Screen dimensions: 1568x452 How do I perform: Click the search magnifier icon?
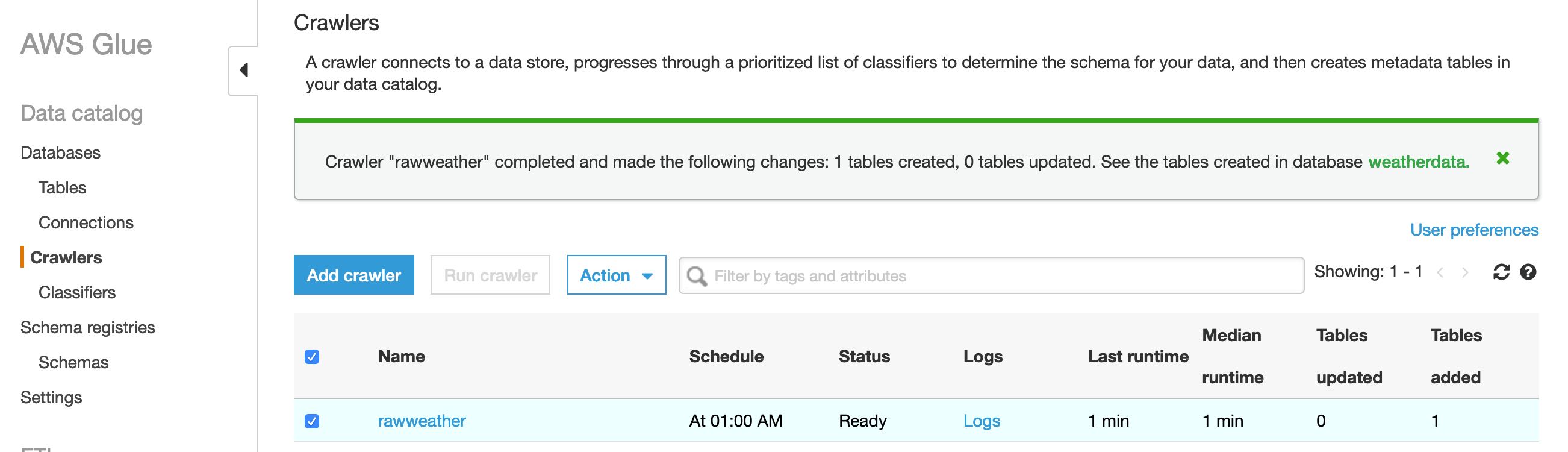point(696,276)
